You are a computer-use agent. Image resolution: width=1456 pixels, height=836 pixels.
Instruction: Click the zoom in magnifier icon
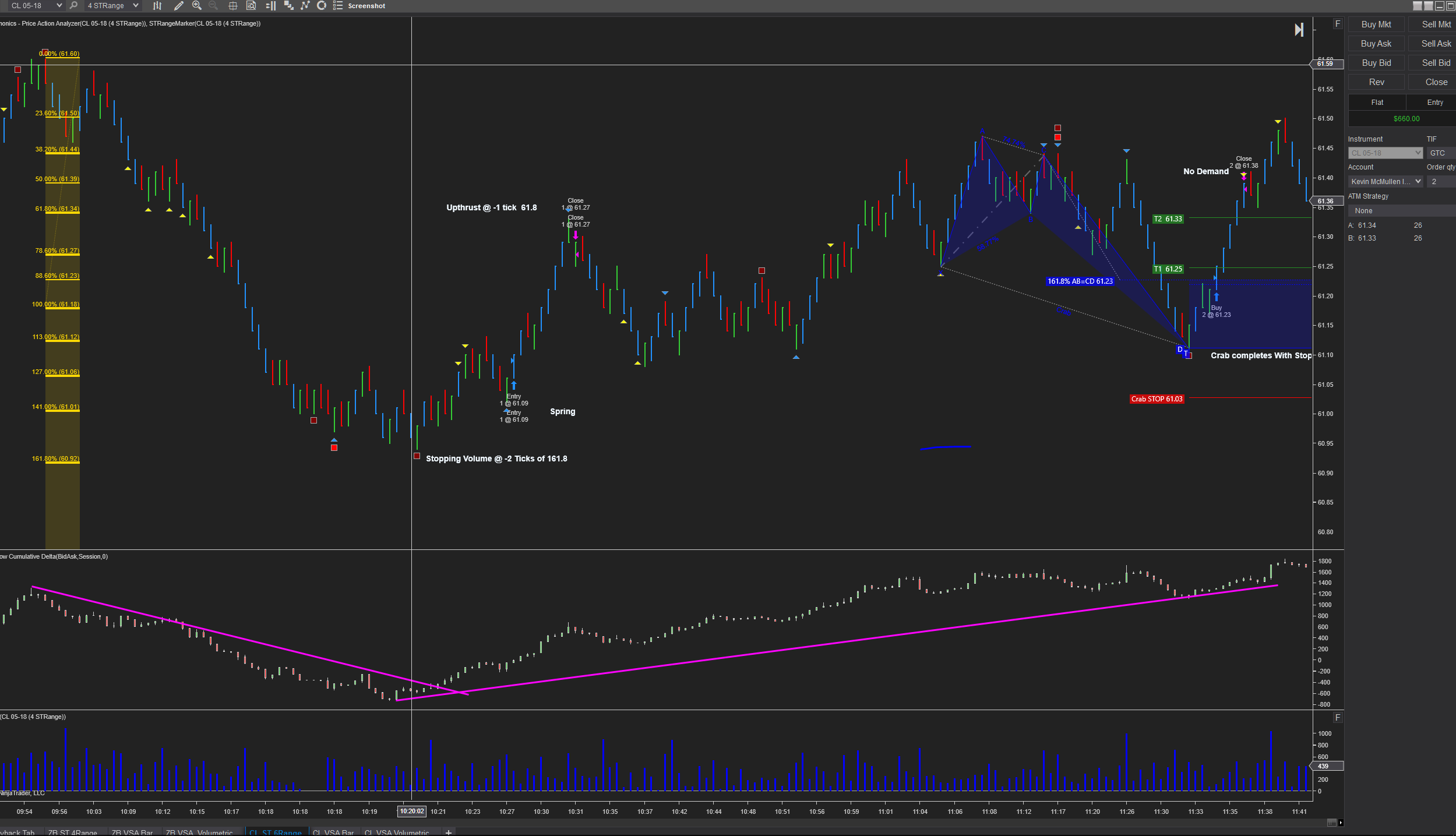(x=197, y=5)
